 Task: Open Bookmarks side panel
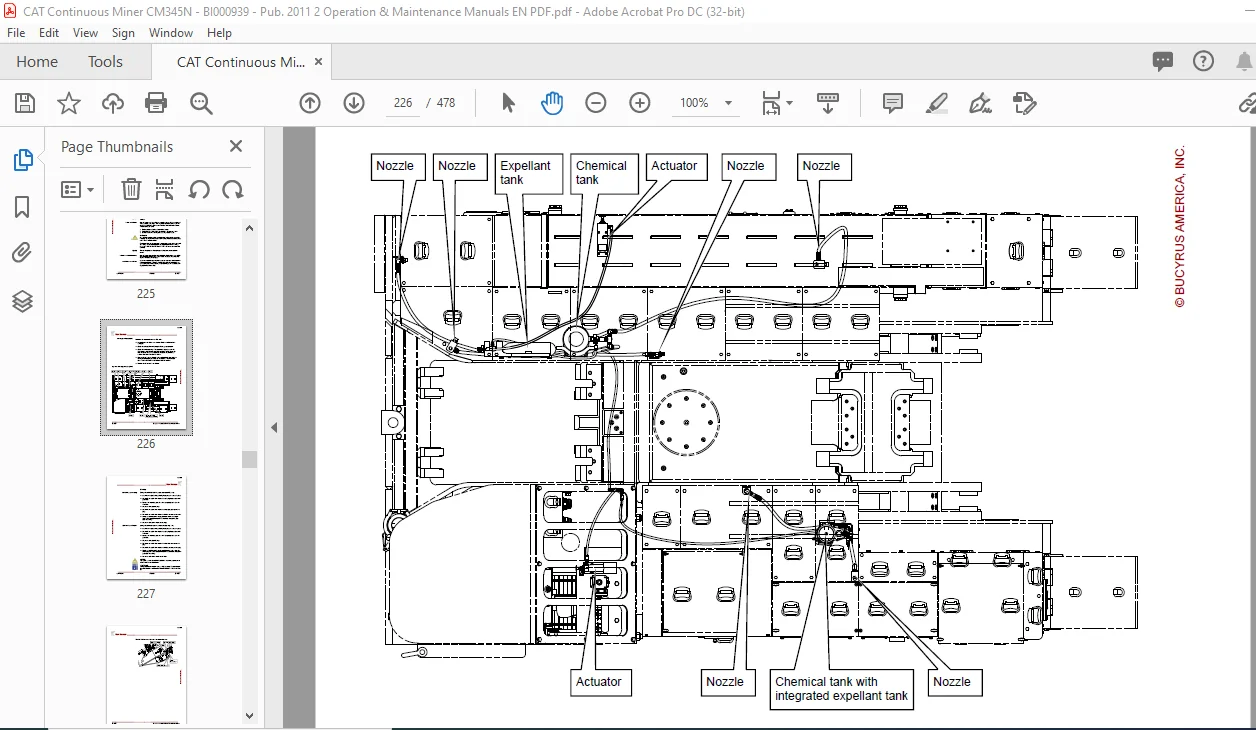(22, 207)
